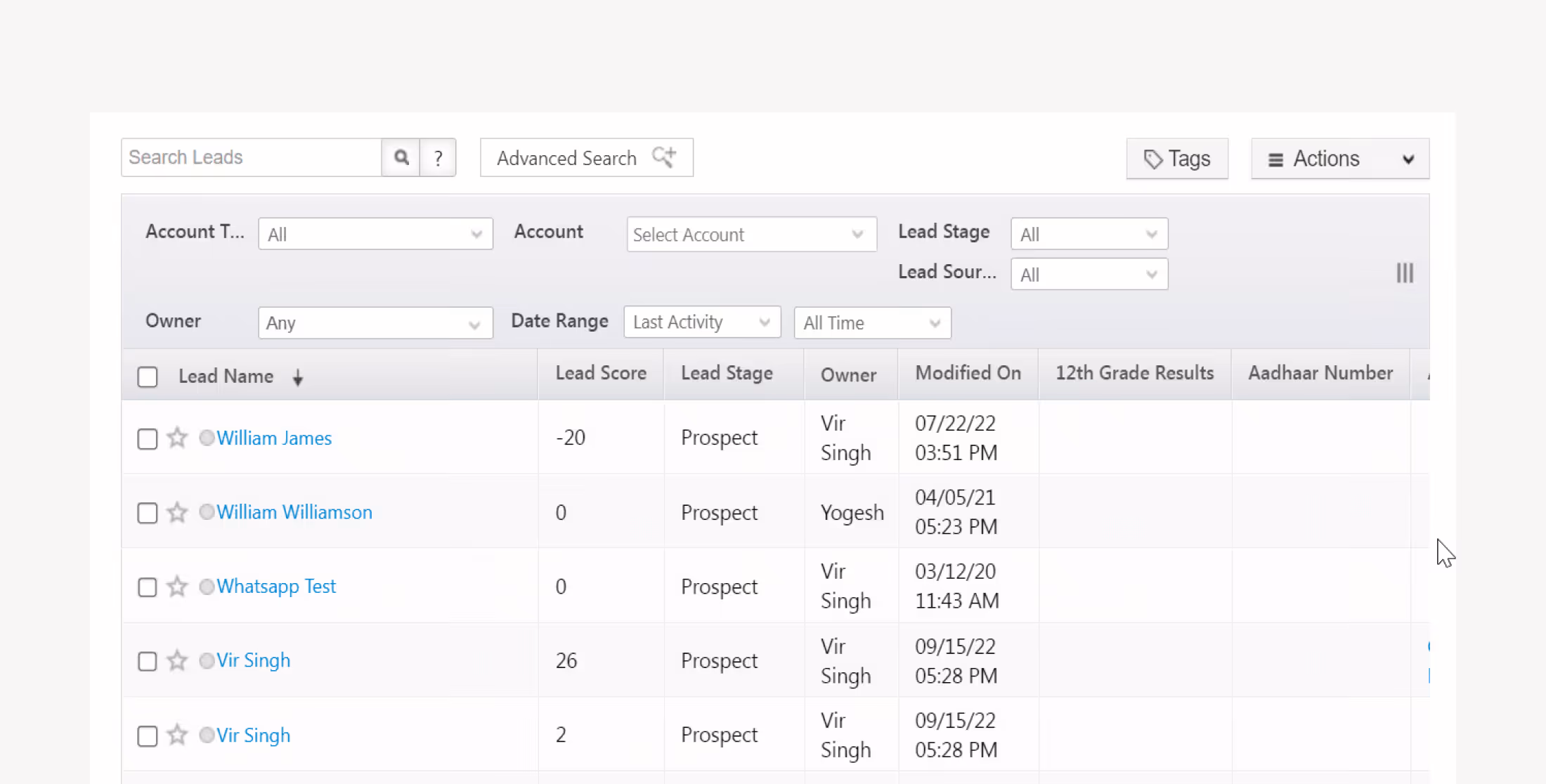Open the William Williamson lead link
The height and width of the screenshot is (784, 1546).
(x=294, y=512)
